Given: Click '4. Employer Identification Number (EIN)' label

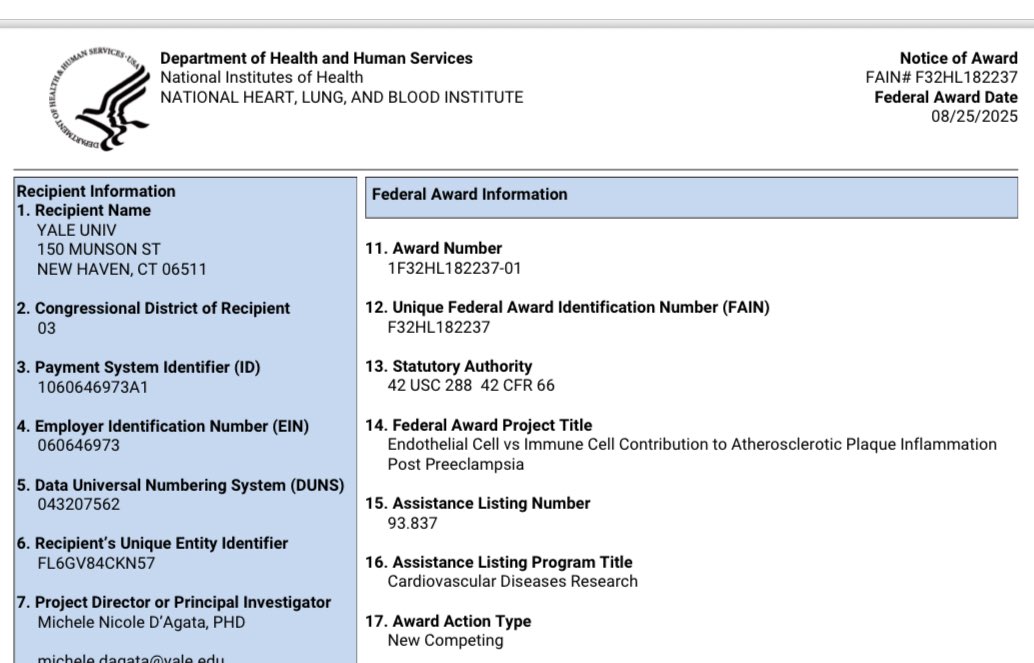Looking at the screenshot, I should [x=163, y=426].
